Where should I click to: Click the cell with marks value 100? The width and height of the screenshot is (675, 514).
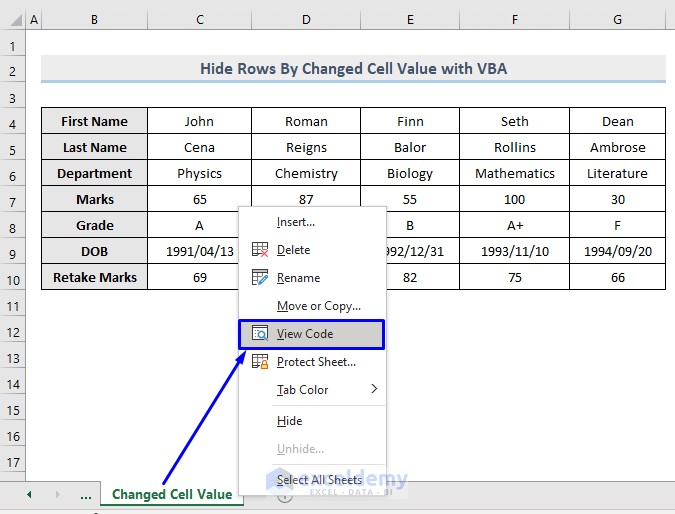coord(514,199)
